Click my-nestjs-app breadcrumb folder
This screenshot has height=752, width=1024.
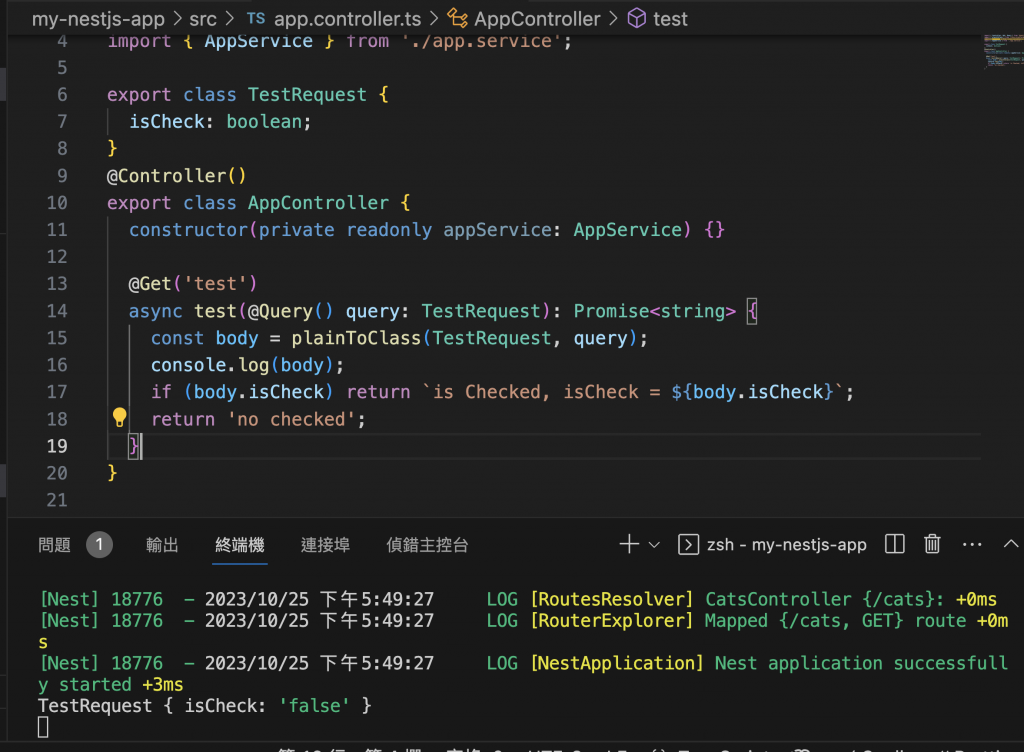98,19
